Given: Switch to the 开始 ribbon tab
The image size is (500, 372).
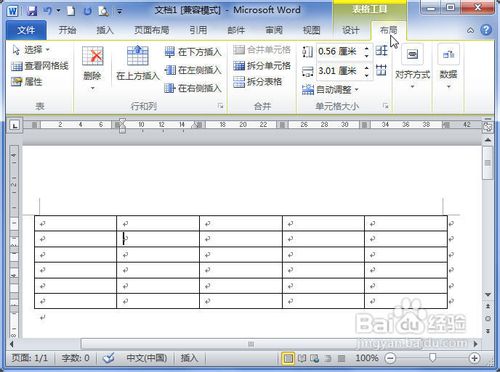Looking at the screenshot, I should point(67,30).
